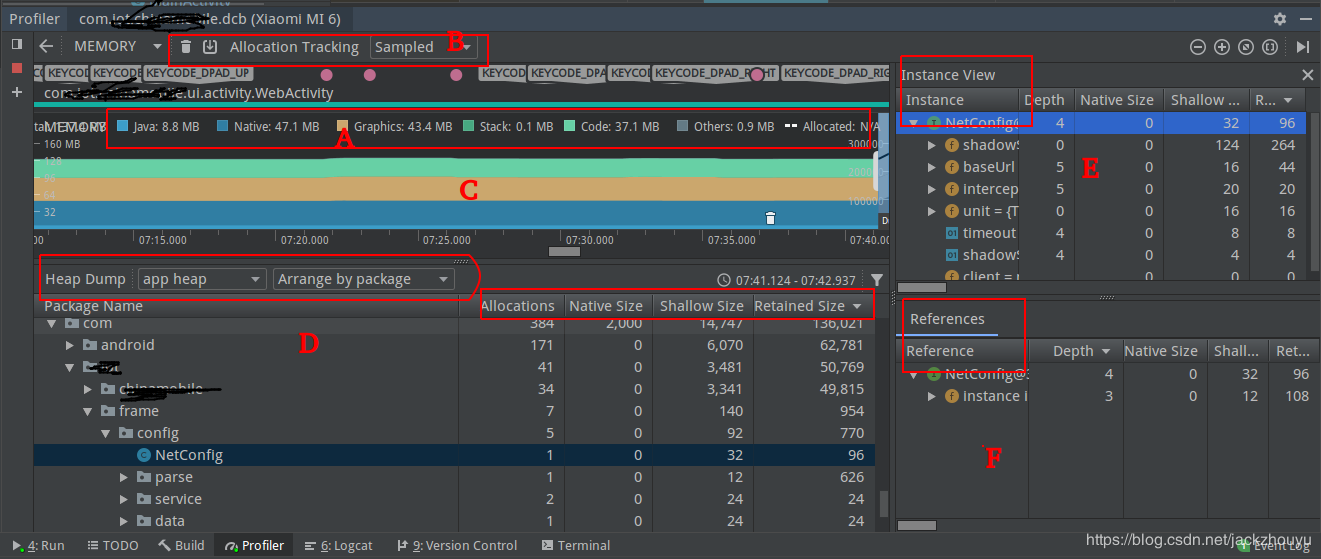Click the Reset zoom icon

tap(1246, 47)
